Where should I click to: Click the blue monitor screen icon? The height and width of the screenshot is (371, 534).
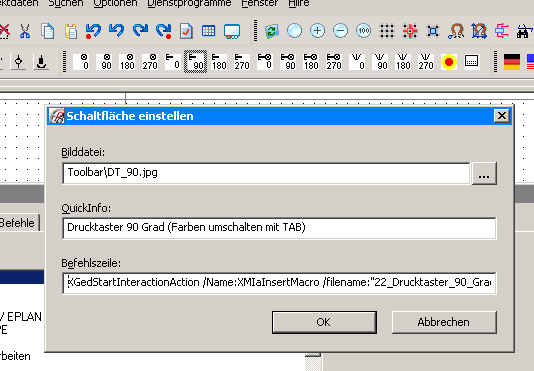[232, 31]
